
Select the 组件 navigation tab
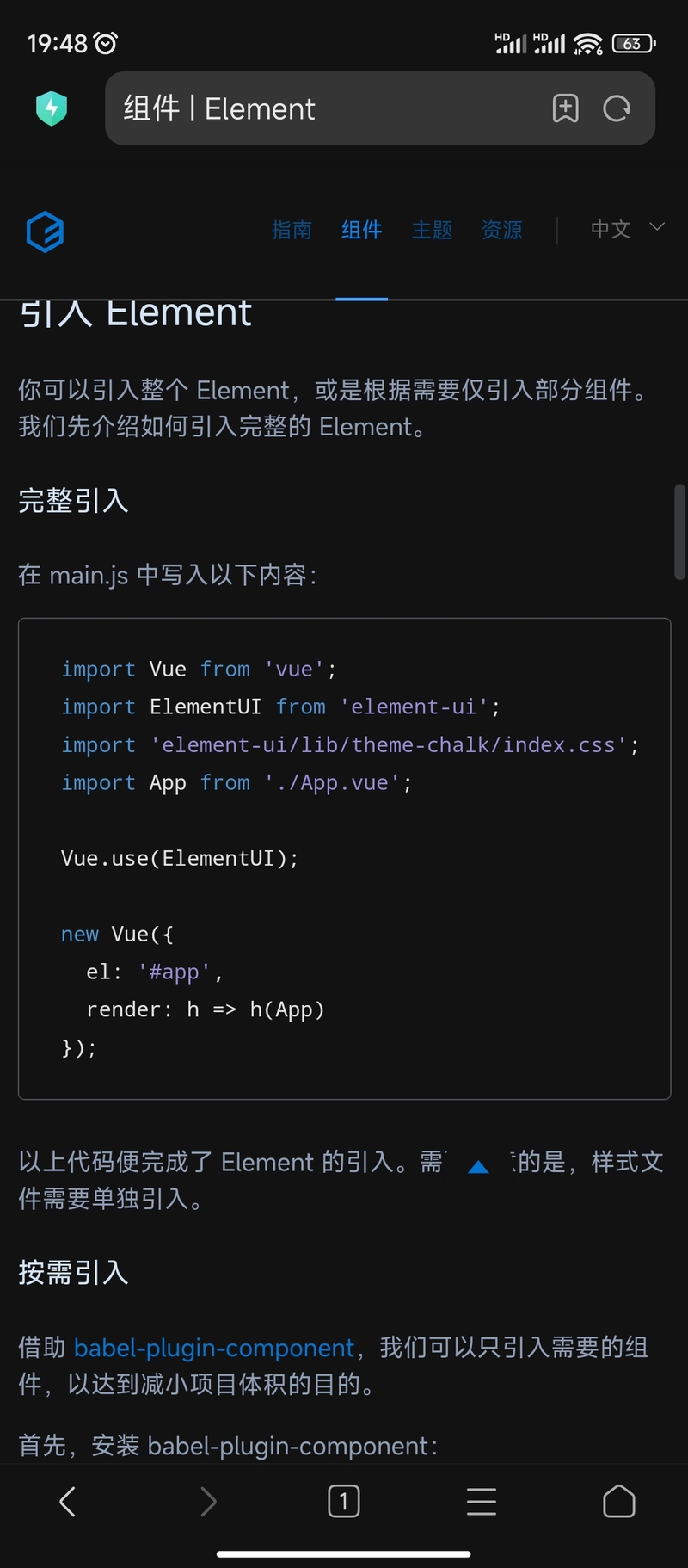tap(362, 230)
